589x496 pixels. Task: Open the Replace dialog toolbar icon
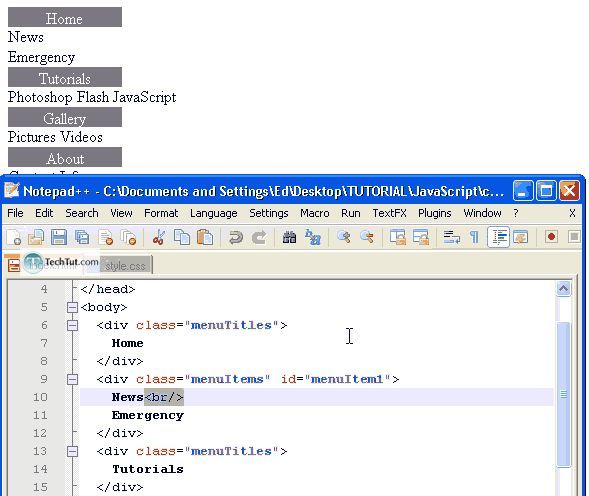coord(313,237)
